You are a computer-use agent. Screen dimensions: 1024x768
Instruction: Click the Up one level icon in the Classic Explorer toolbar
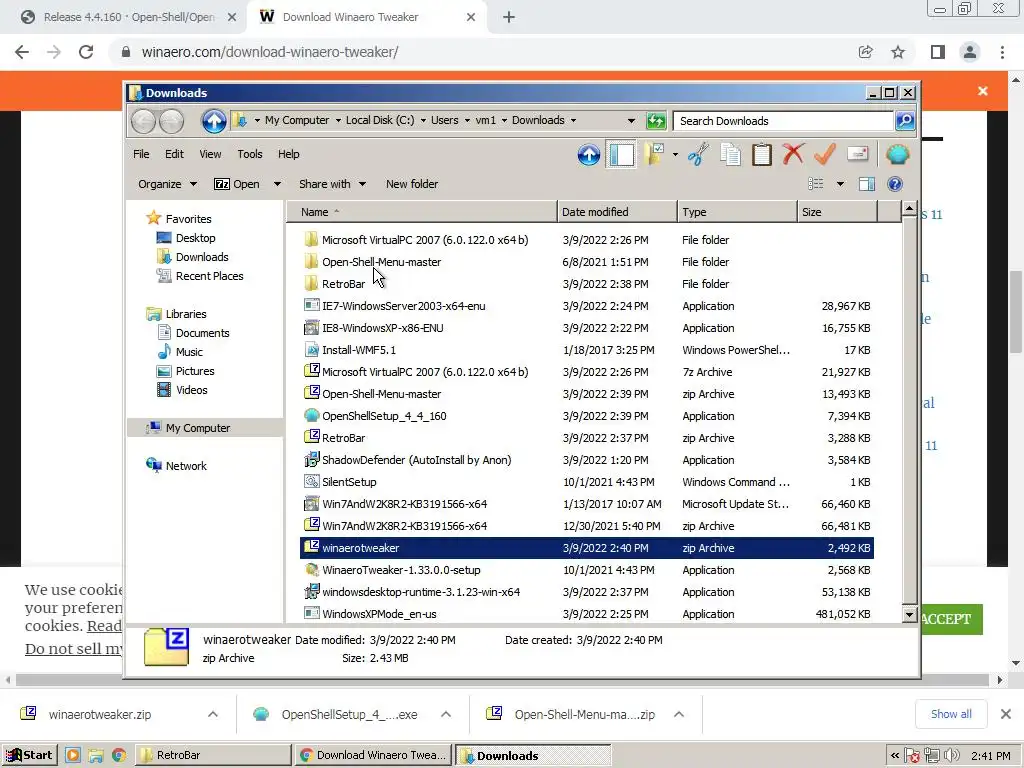tap(588, 155)
